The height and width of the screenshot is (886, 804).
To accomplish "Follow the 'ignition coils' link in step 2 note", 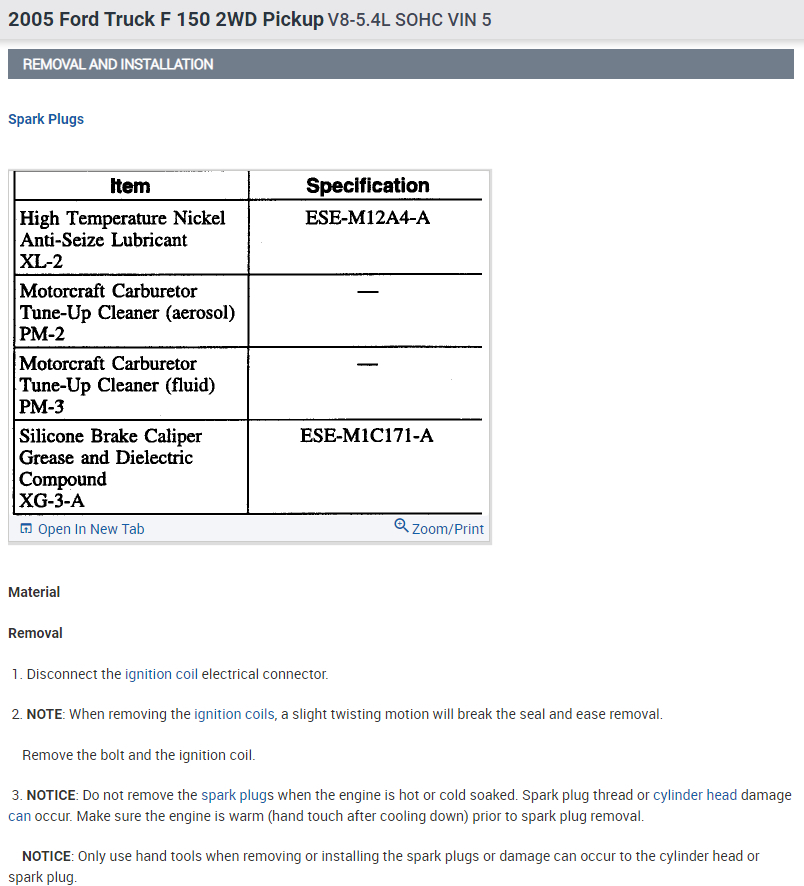I will (234, 714).
